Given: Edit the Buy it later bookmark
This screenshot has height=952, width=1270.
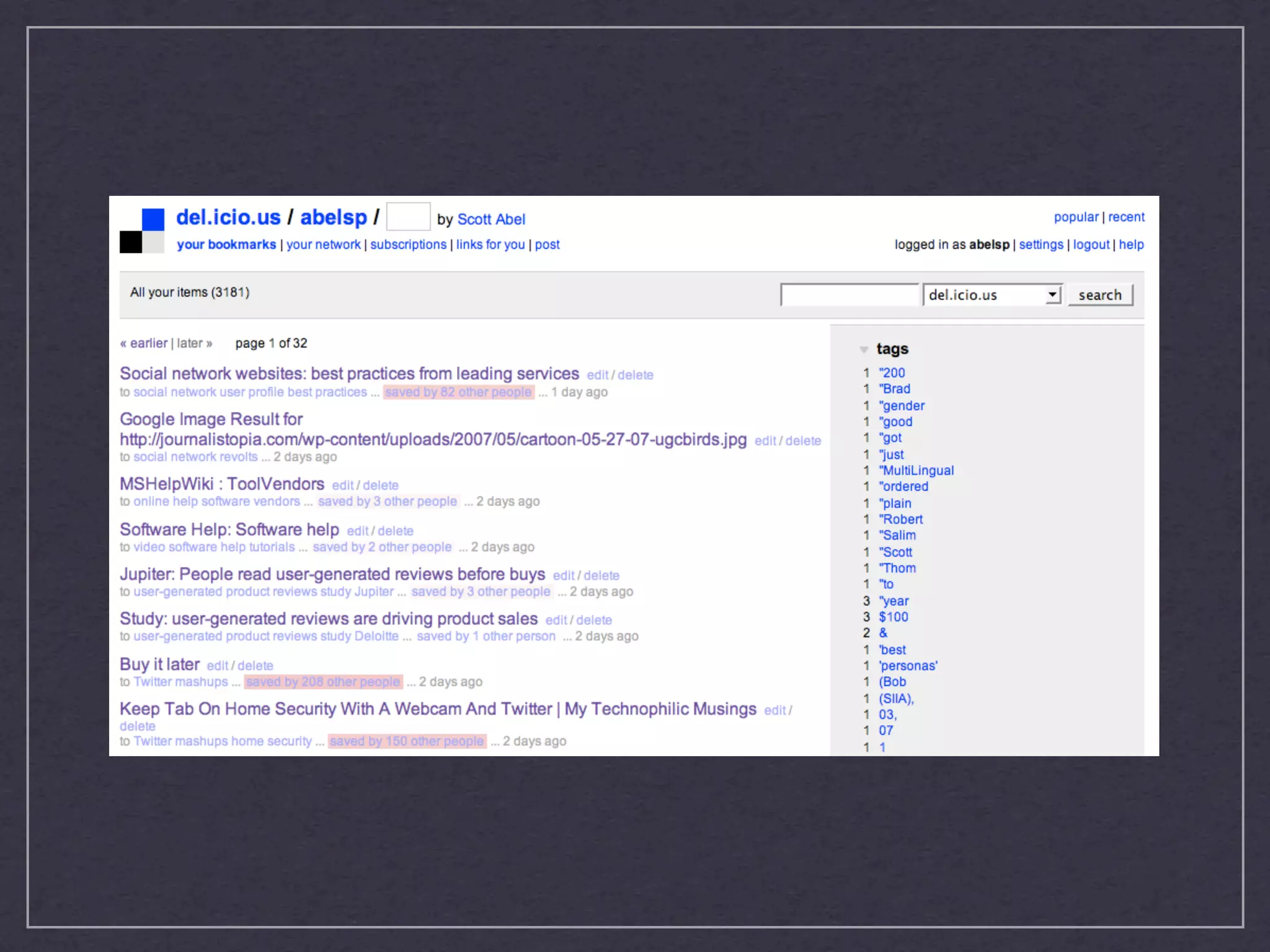Looking at the screenshot, I should 217,666.
